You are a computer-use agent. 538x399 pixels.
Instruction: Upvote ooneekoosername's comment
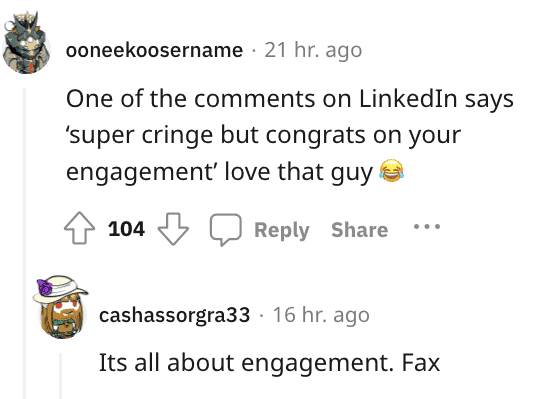79,228
